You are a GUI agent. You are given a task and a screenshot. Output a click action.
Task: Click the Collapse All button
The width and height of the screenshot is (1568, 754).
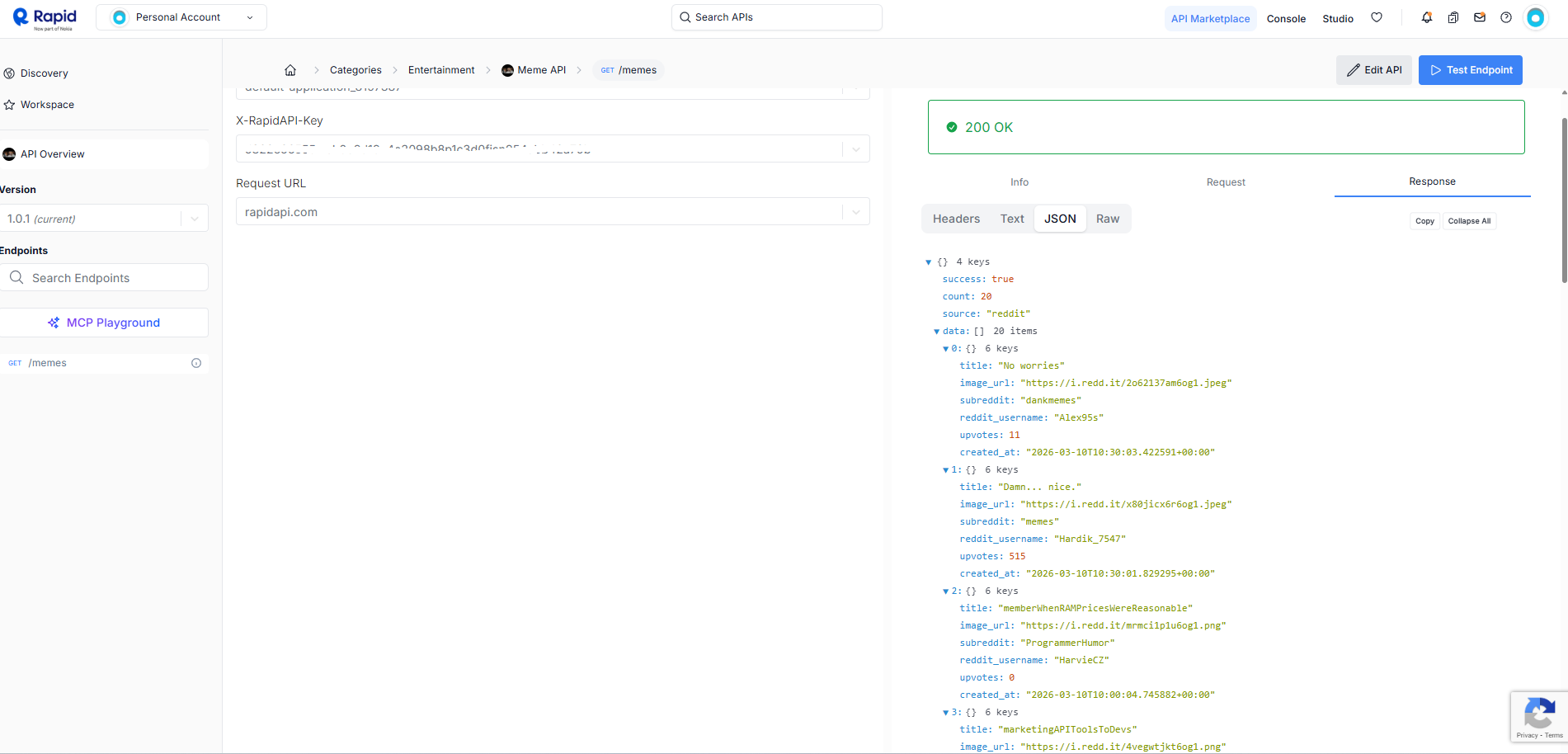coord(1469,221)
